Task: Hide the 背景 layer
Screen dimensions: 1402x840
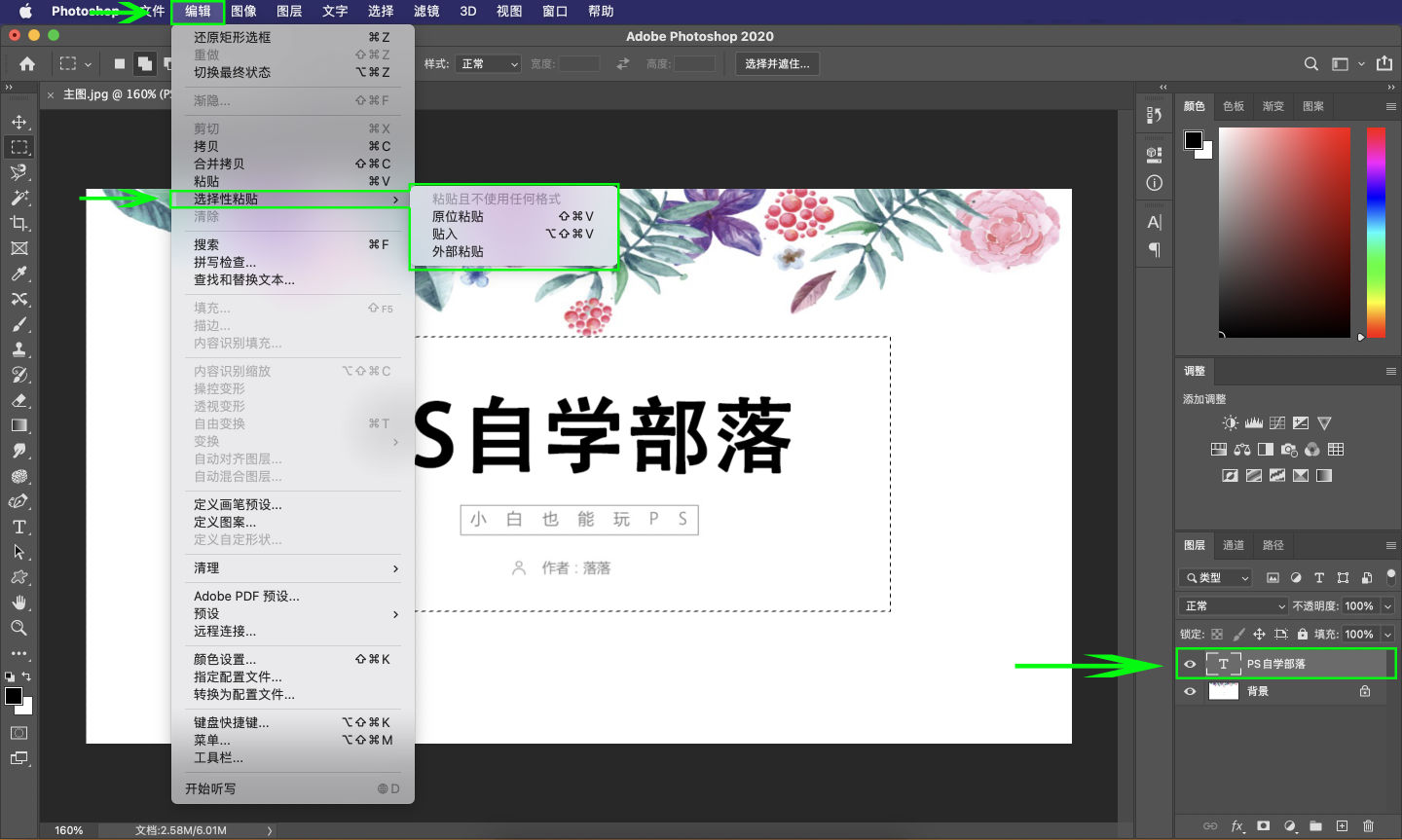Action: (1190, 691)
